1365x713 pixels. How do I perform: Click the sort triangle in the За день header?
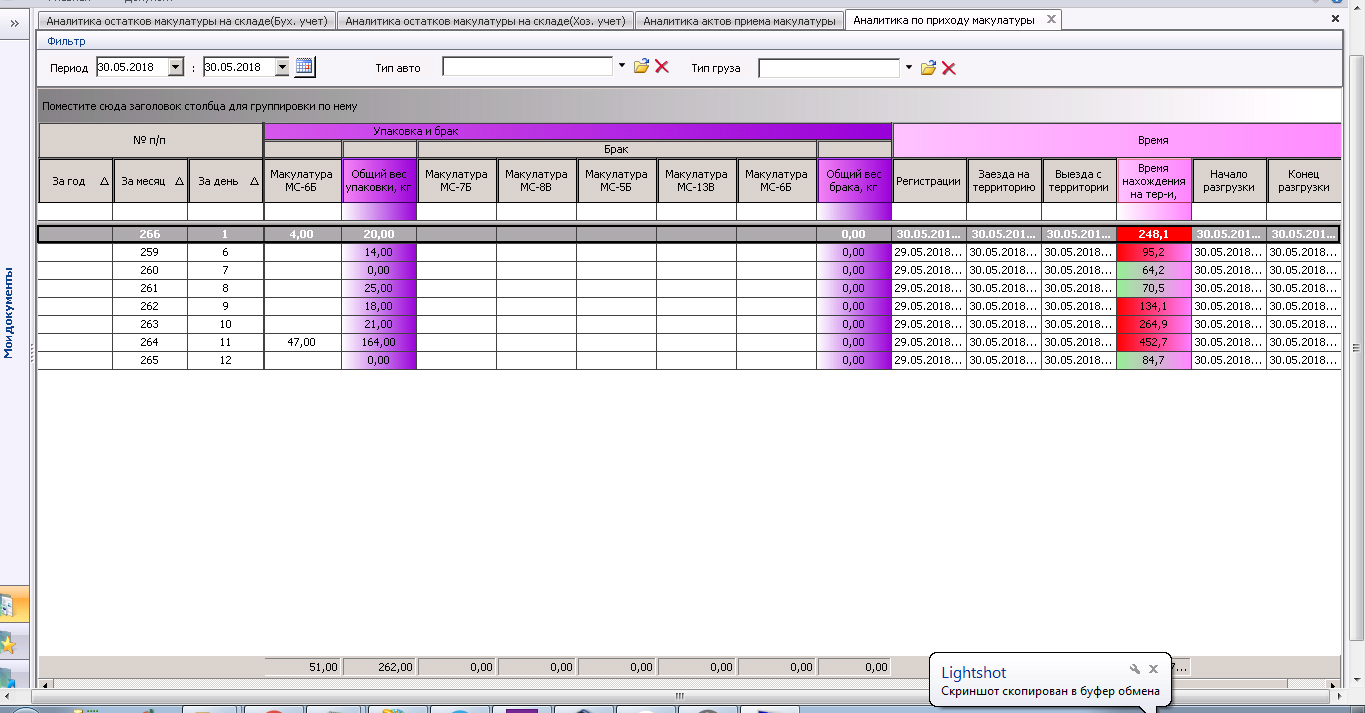[254, 182]
